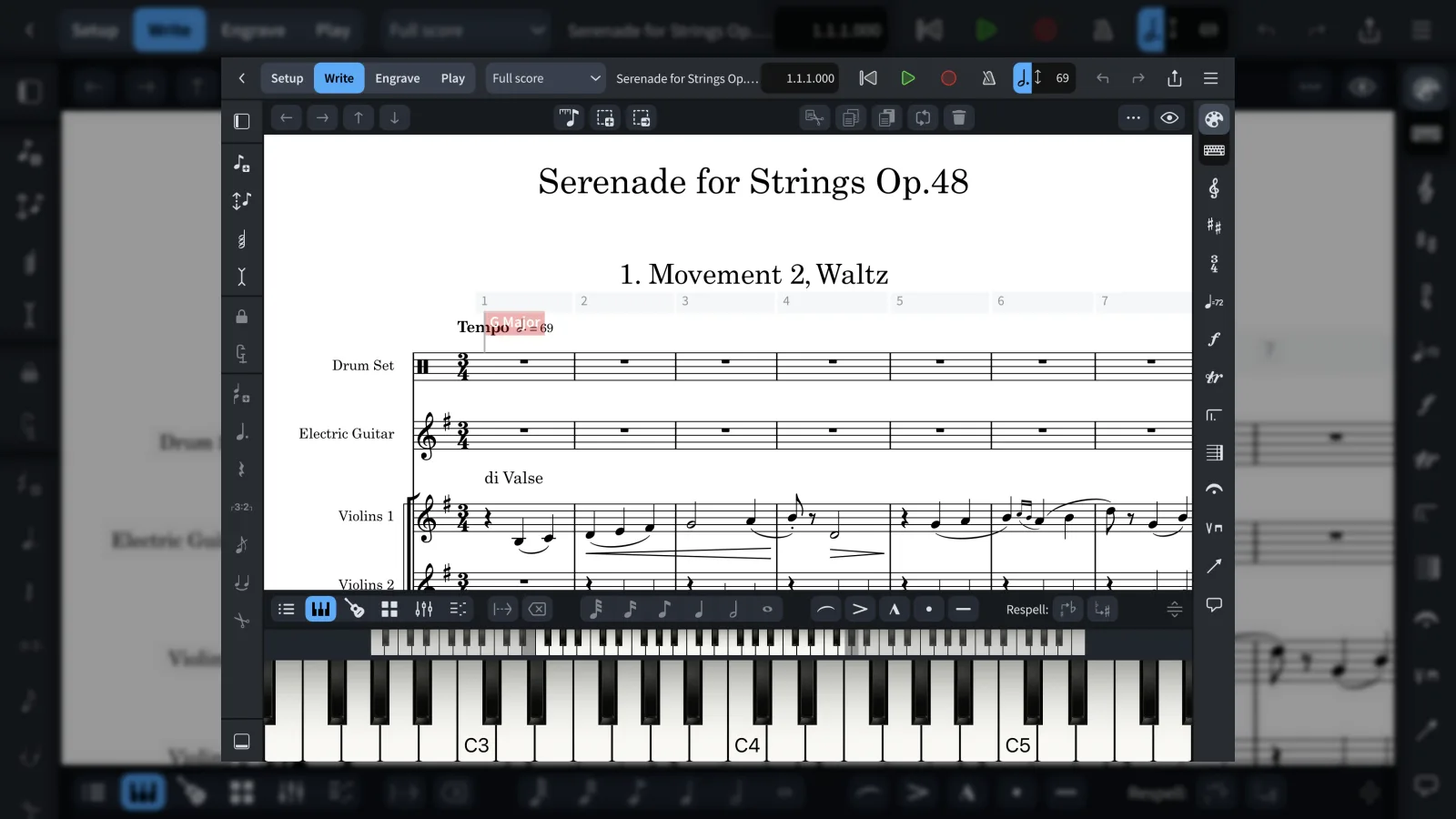Delete the selected item
This screenshot has height=819, width=1456.
click(x=959, y=118)
